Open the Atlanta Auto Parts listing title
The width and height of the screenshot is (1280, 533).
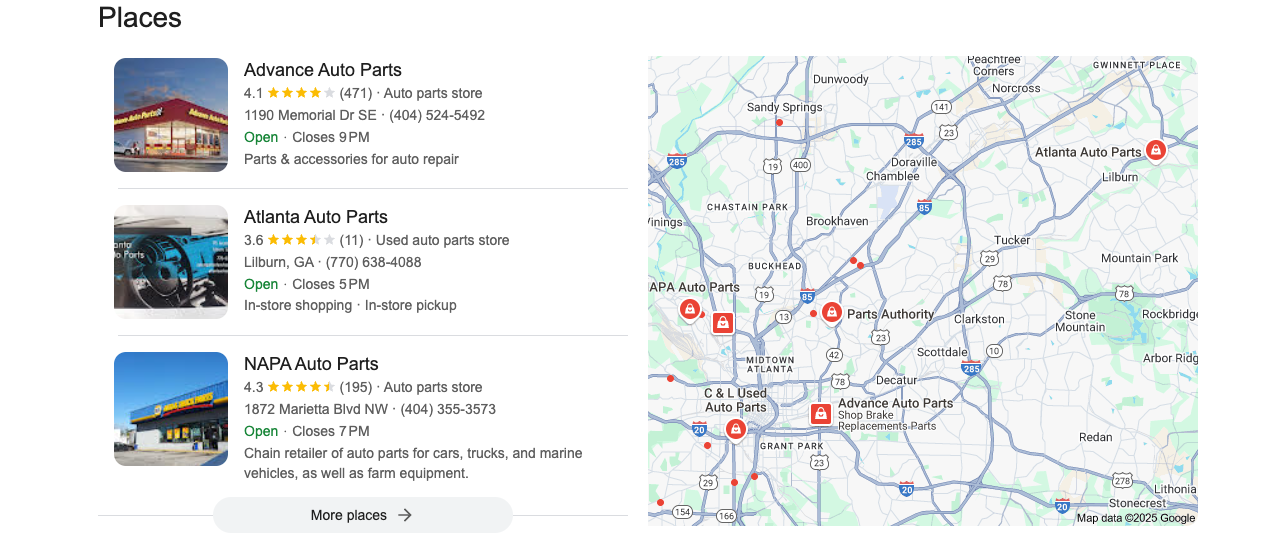click(x=316, y=217)
